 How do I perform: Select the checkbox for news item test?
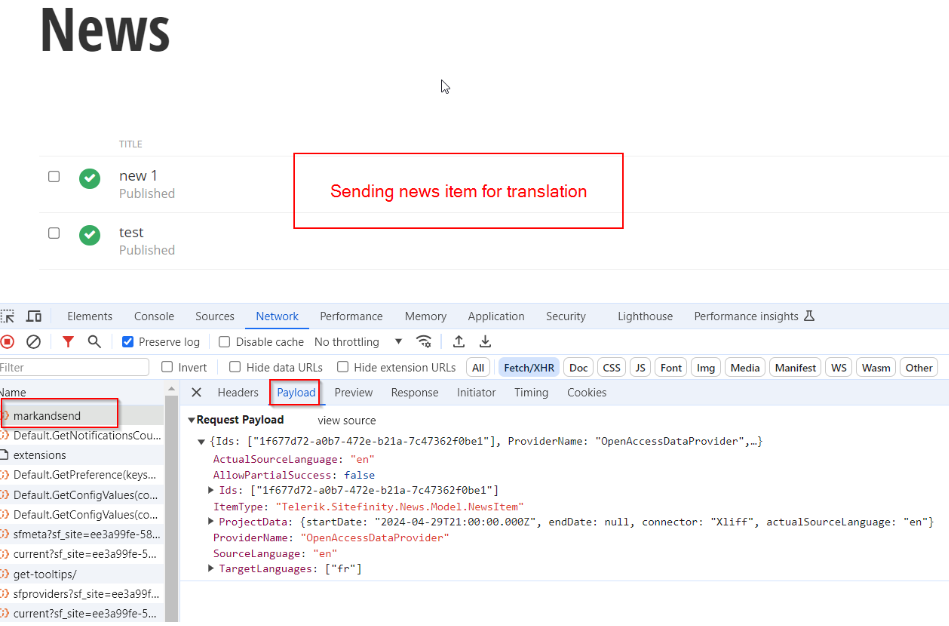click(x=54, y=233)
